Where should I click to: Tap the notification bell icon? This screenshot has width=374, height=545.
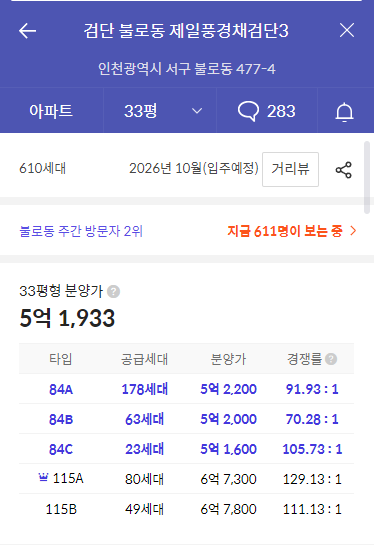(x=344, y=112)
